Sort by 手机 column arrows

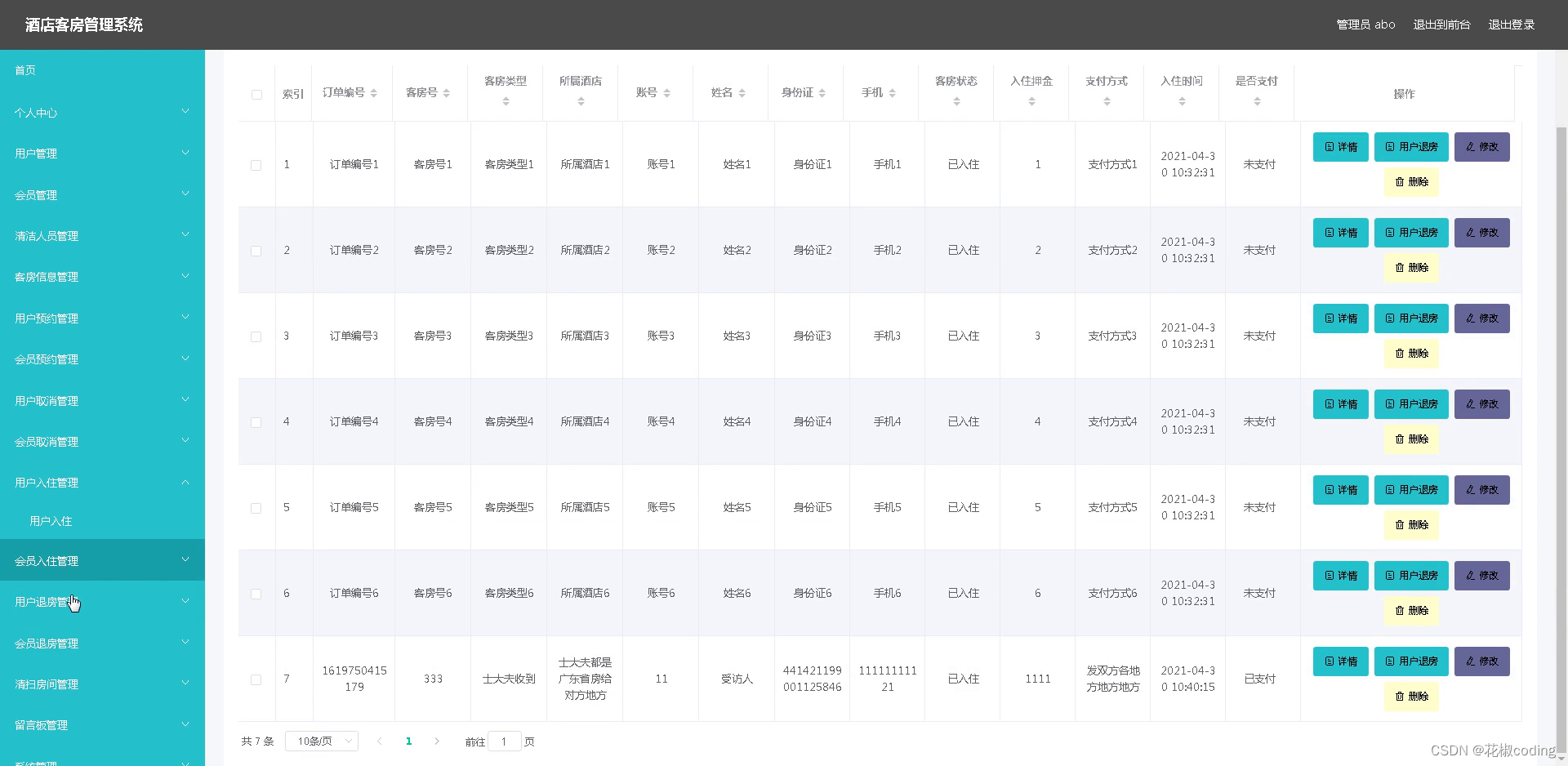[x=892, y=93]
